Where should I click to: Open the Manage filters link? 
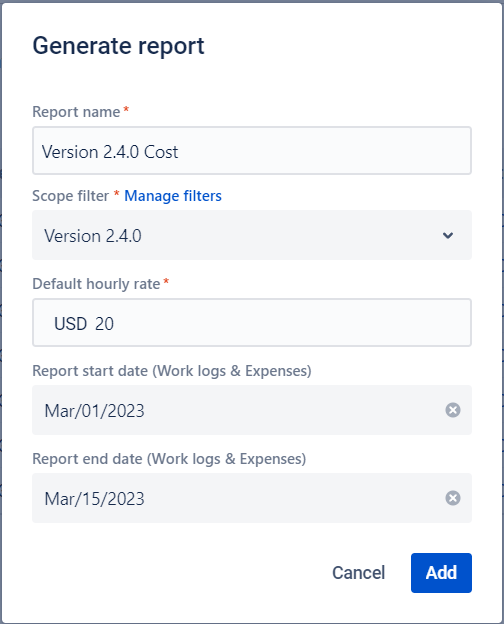click(173, 196)
